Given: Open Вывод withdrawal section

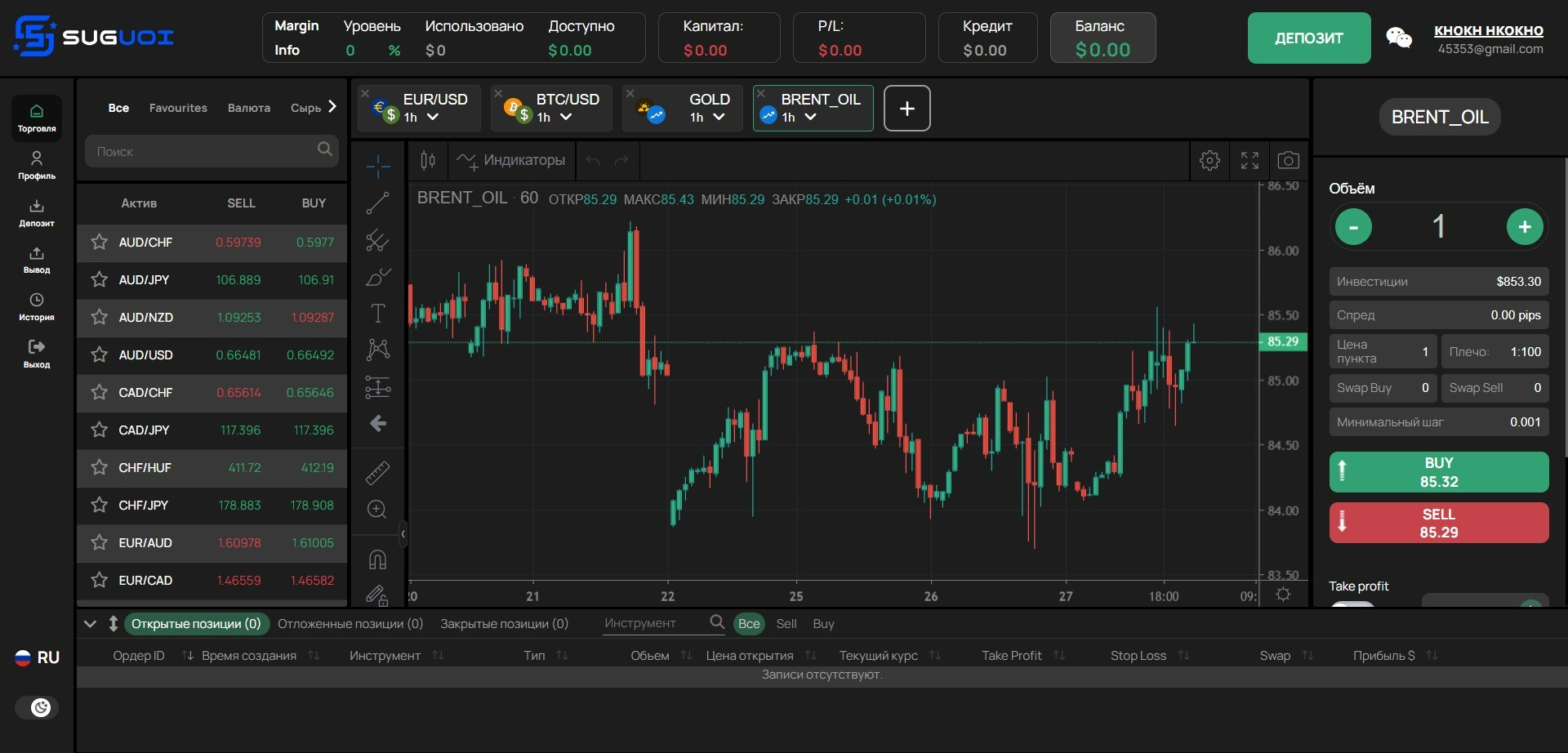Looking at the screenshot, I should click(37, 260).
